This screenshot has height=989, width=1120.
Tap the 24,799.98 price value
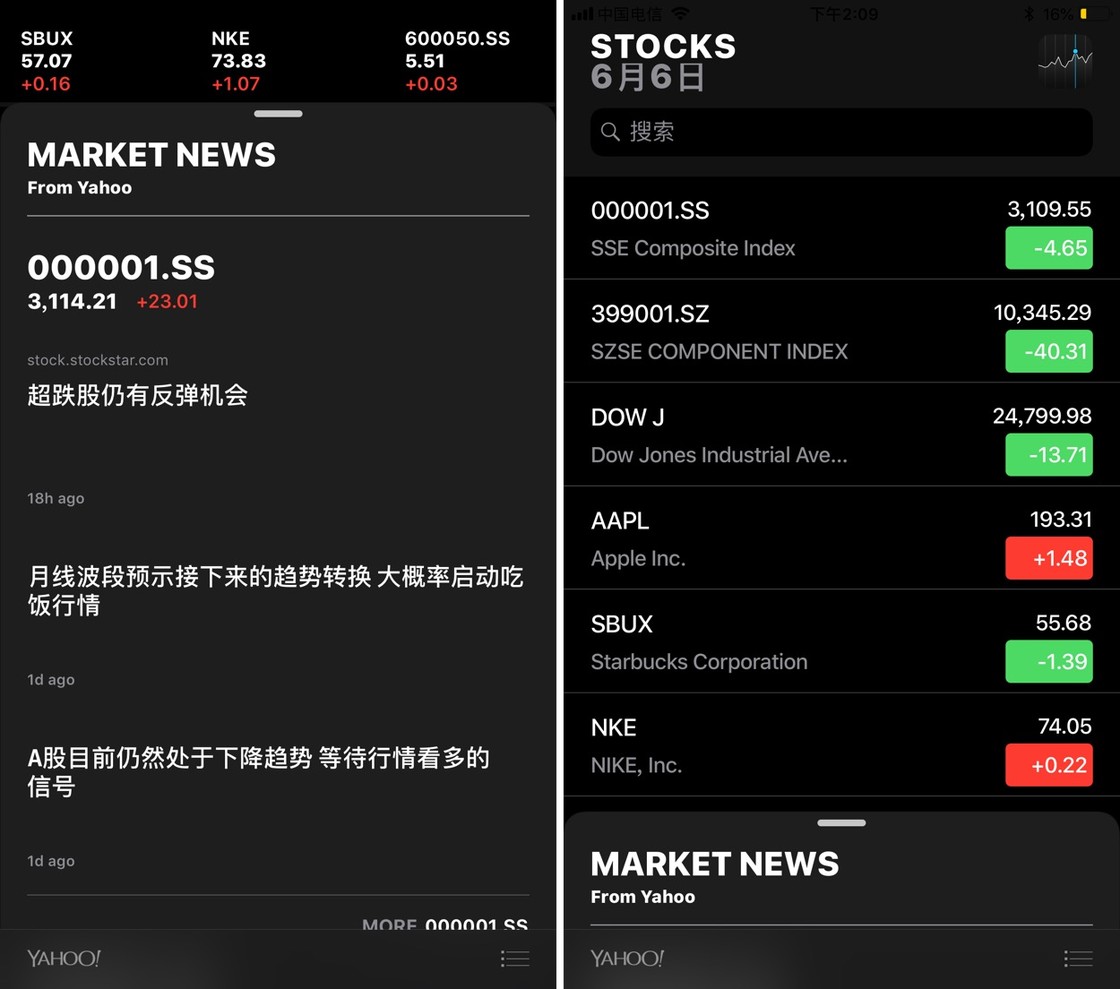[1041, 416]
